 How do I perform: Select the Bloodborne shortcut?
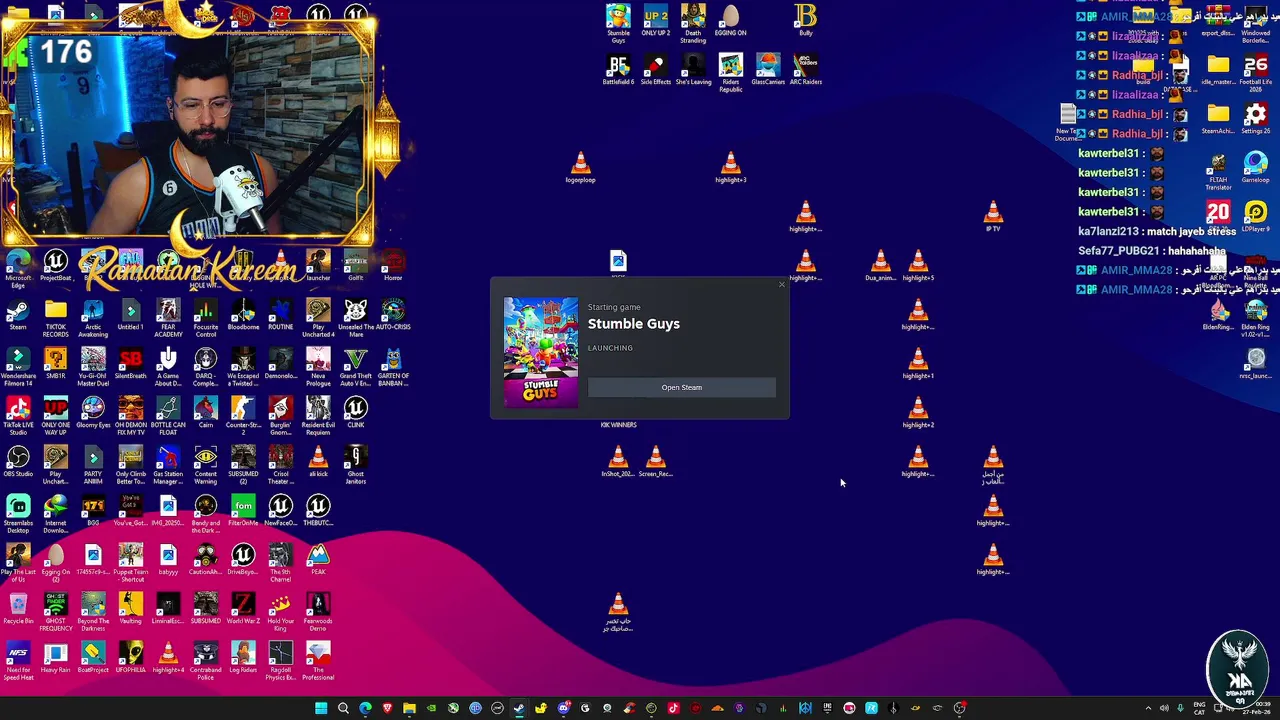click(x=243, y=314)
